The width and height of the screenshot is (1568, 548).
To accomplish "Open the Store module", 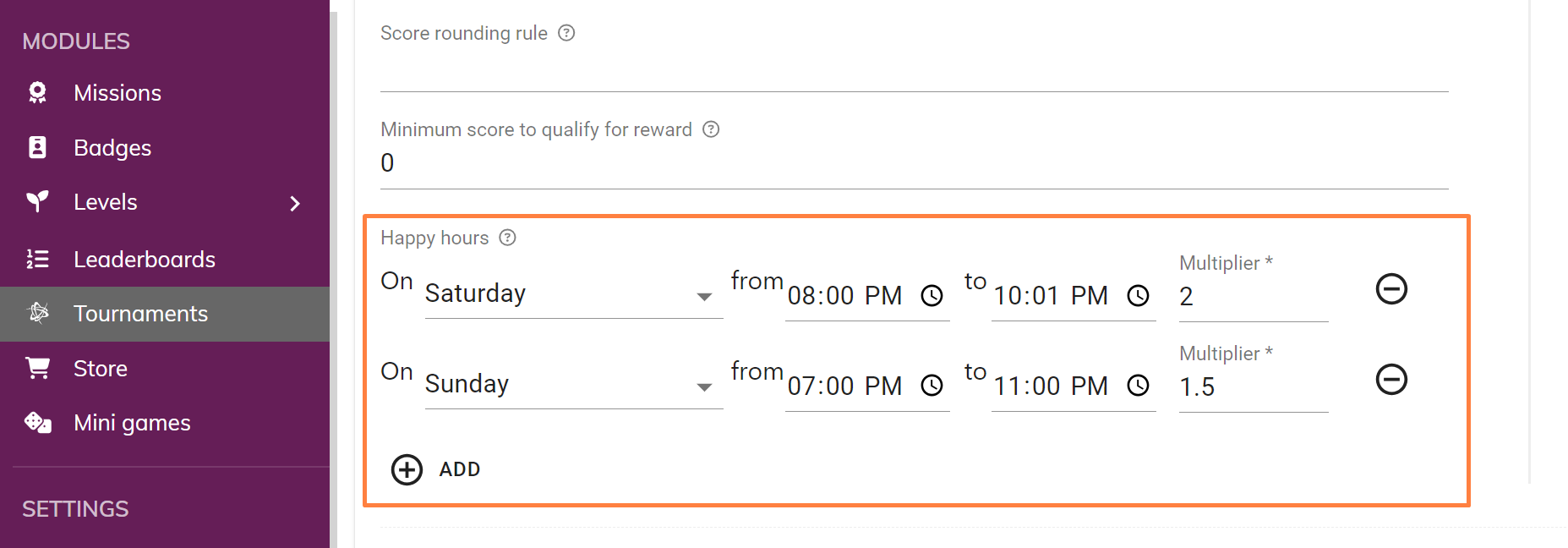I will coord(100,369).
